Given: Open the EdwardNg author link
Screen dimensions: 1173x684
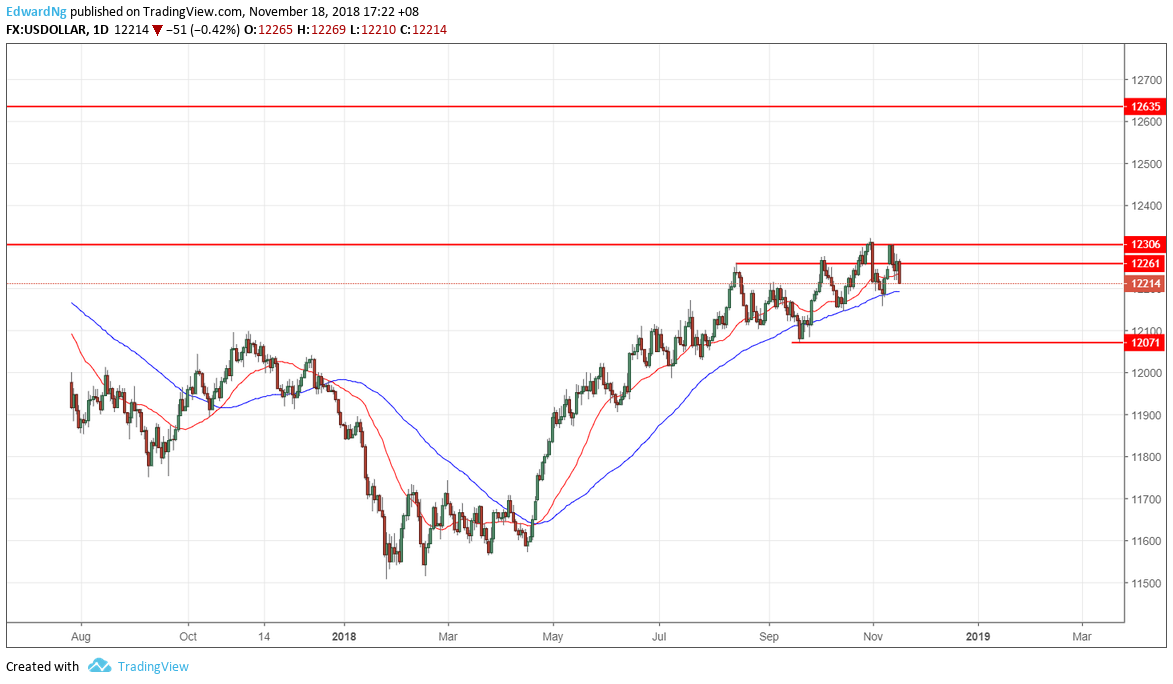Looking at the screenshot, I should point(36,11).
